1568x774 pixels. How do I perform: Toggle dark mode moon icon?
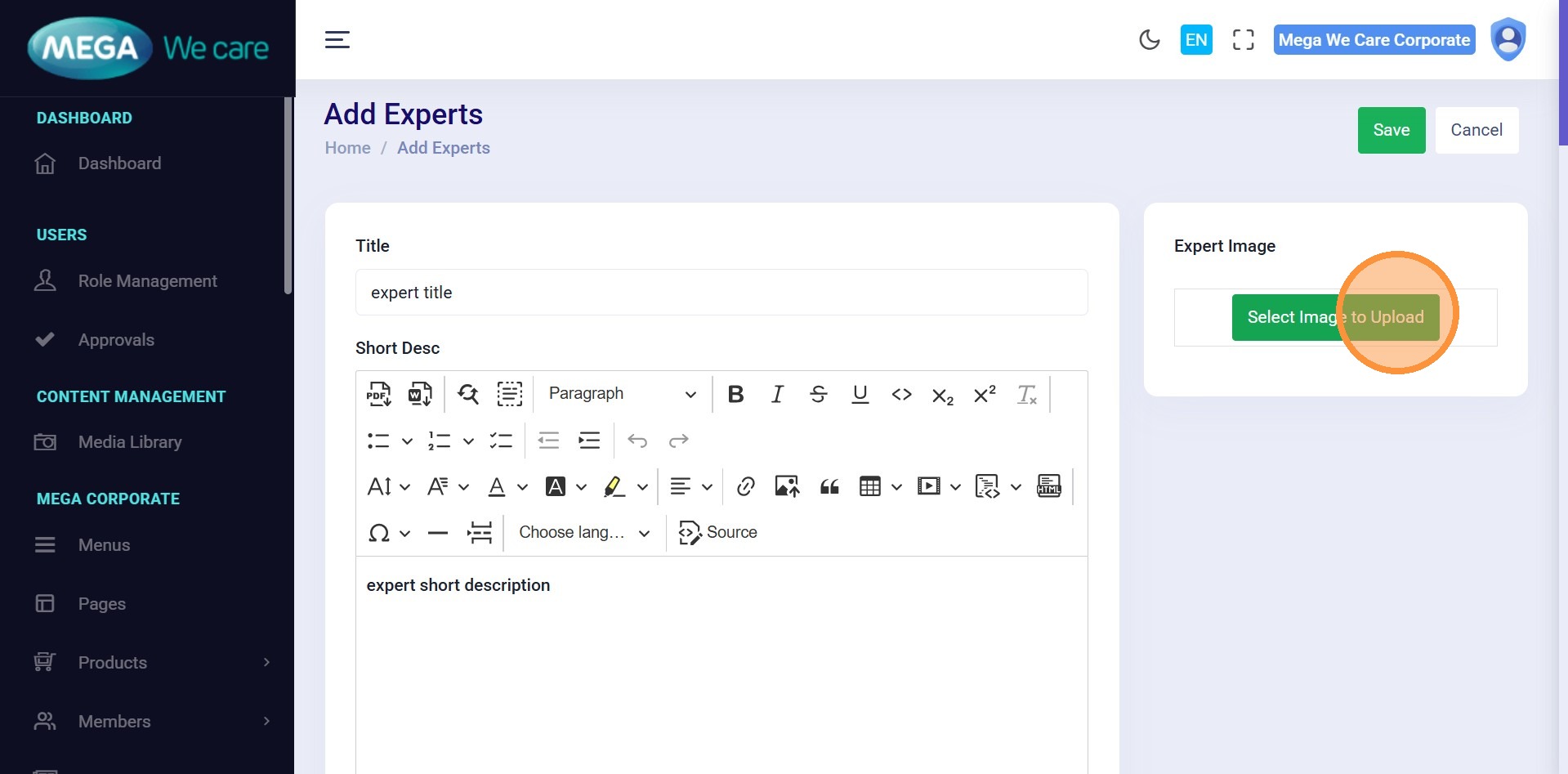point(1149,40)
